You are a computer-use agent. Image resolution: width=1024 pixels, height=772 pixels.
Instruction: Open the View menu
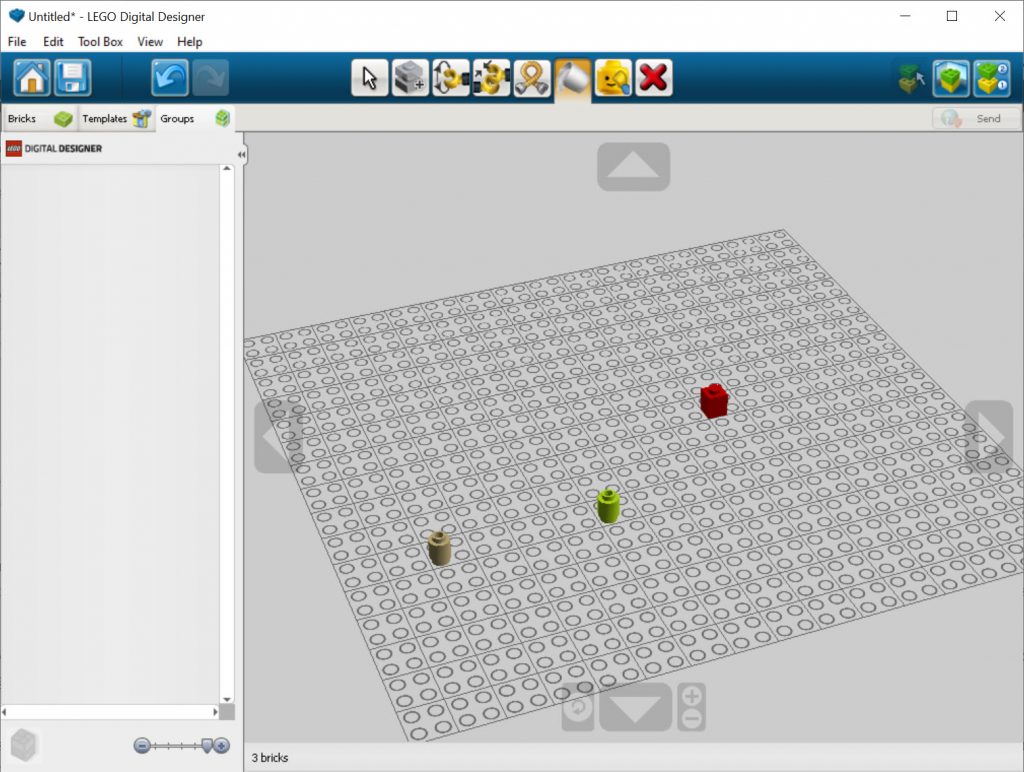[x=150, y=42]
